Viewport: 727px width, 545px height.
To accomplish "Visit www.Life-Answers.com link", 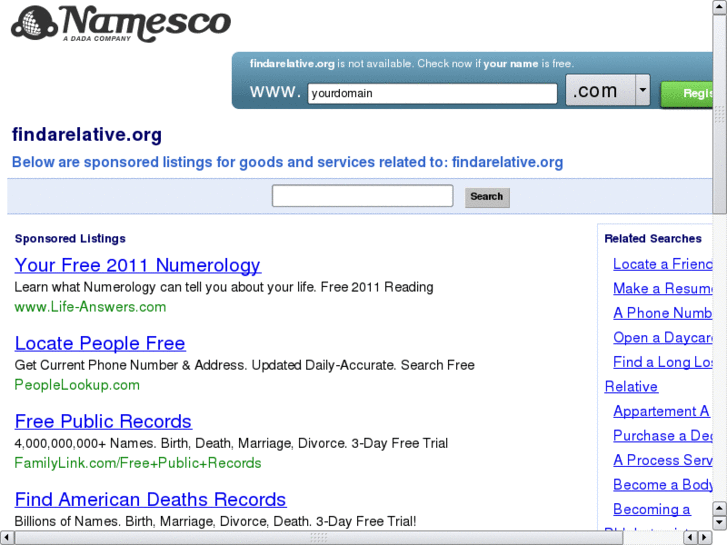I will point(90,307).
